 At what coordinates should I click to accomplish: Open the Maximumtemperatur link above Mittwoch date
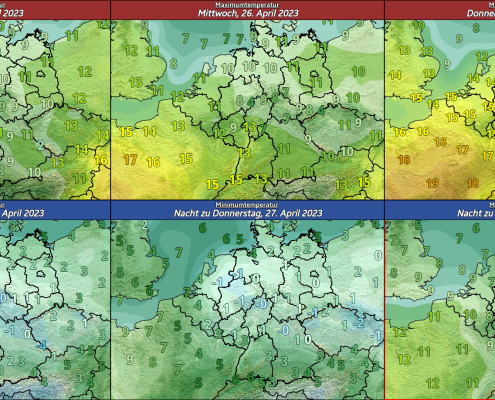pos(247,5)
